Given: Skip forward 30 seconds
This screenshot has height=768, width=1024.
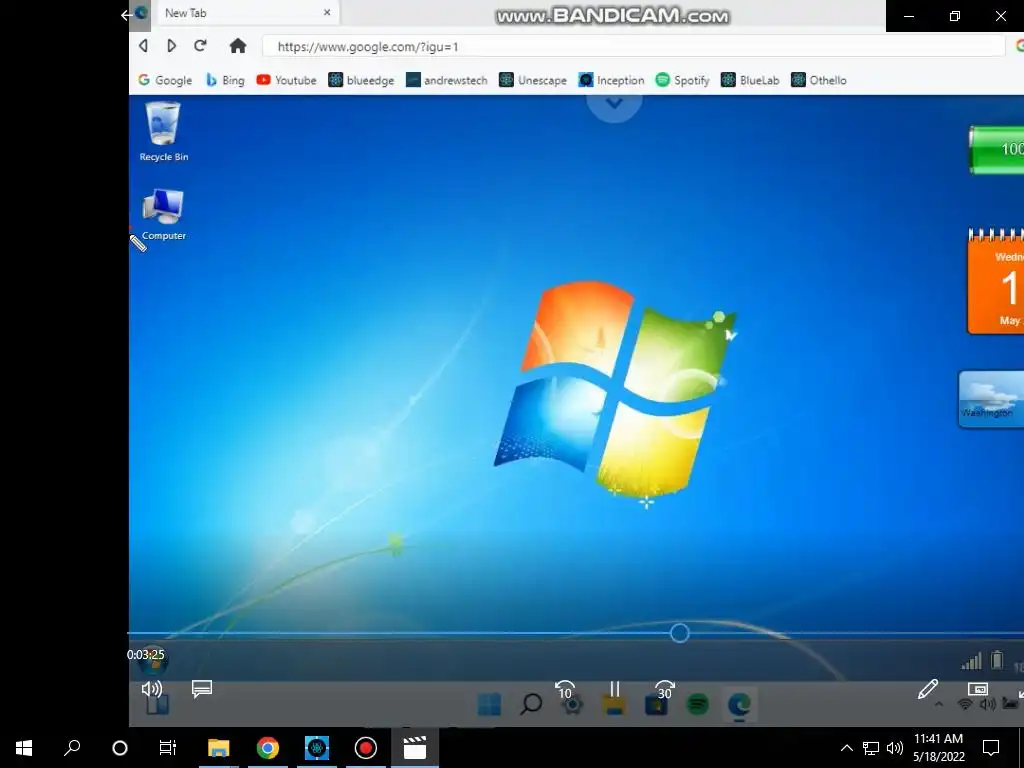Looking at the screenshot, I should 664,690.
